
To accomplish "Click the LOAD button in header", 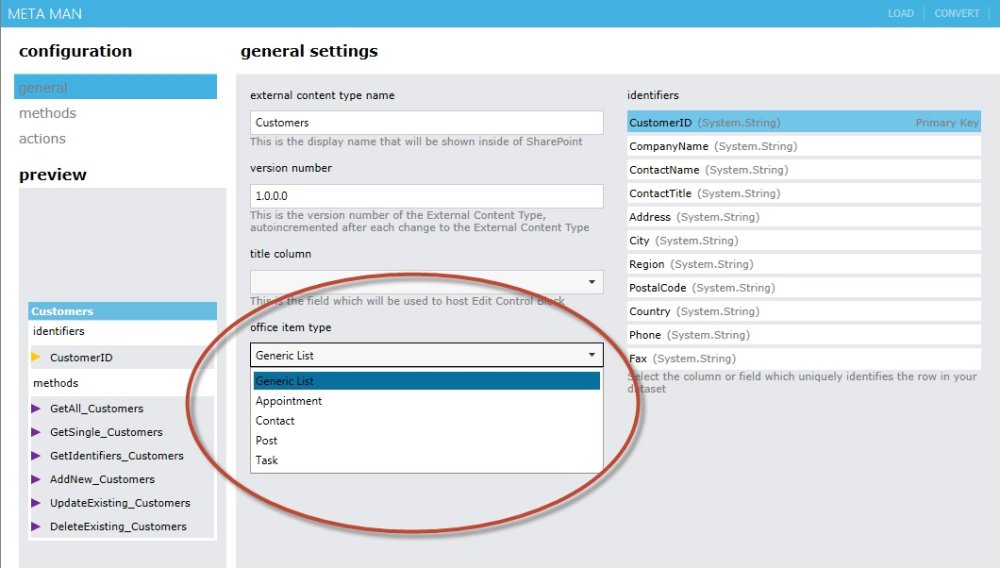I will [x=900, y=14].
